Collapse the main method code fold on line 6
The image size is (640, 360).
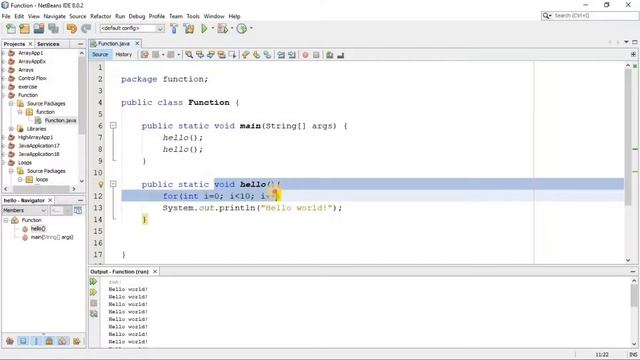[113, 126]
